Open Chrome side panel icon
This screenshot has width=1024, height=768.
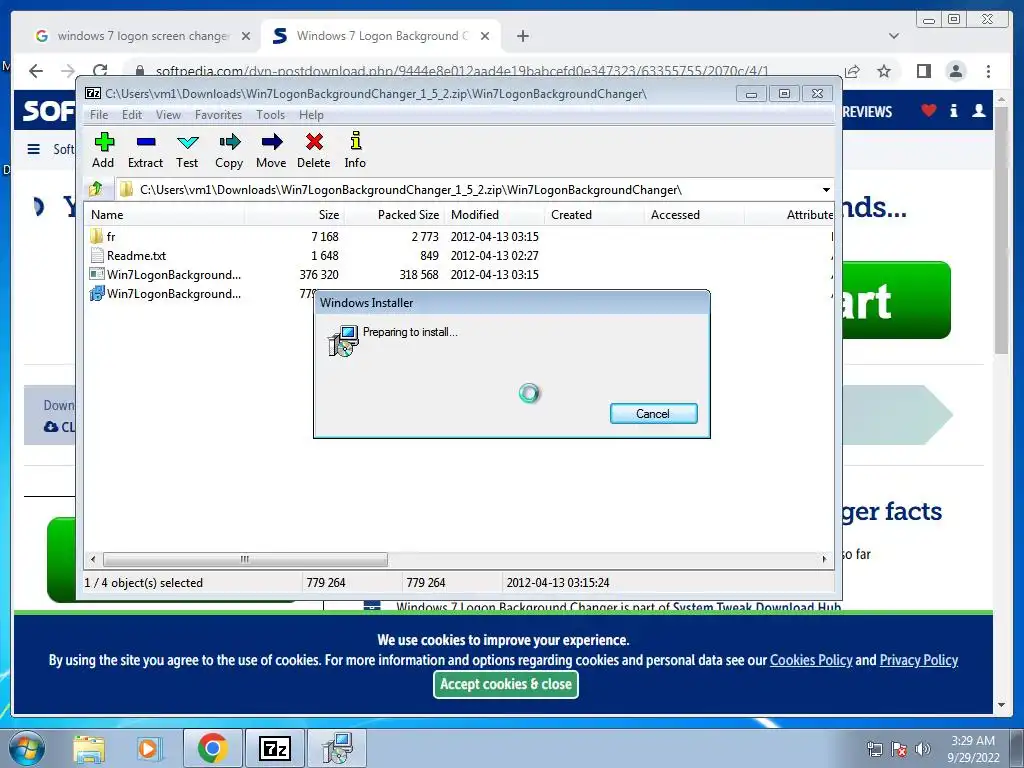pyautogui.click(x=923, y=71)
